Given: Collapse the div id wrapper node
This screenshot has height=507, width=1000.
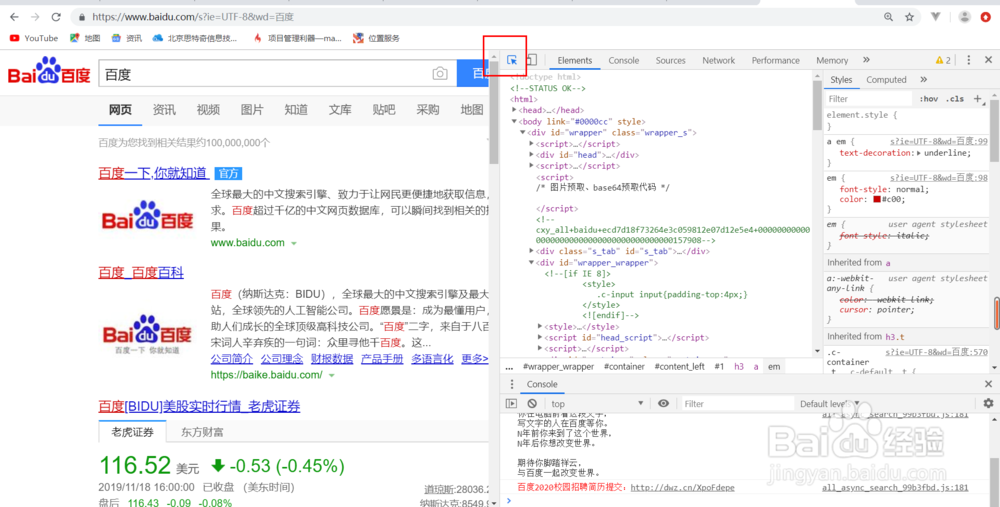Looking at the screenshot, I should tap(522, 133).
